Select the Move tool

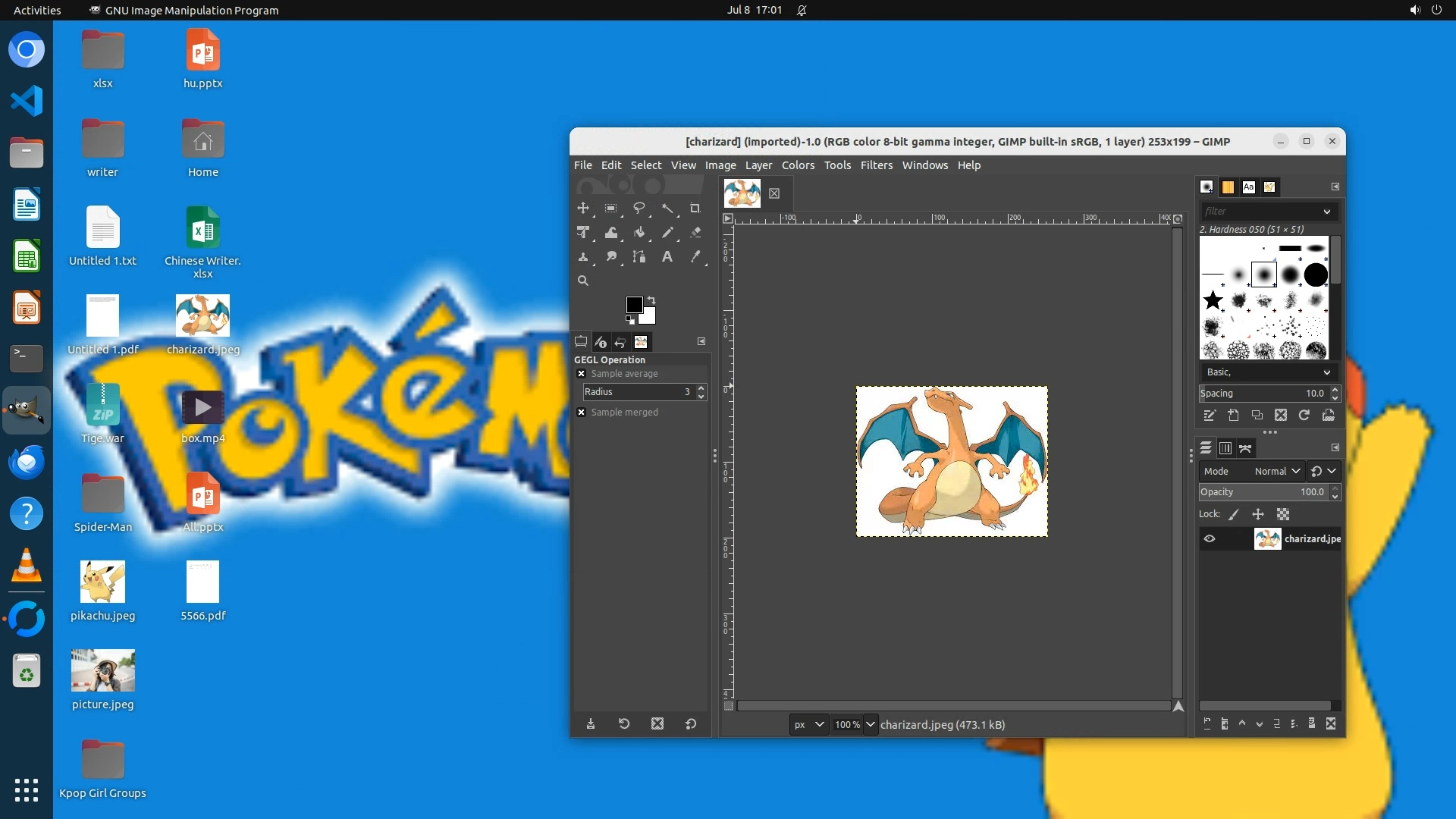(582, 208)
